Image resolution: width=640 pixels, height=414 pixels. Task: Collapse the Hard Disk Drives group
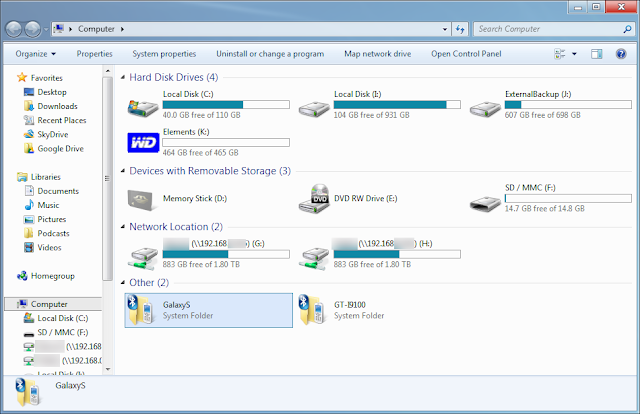coord(123,77)
